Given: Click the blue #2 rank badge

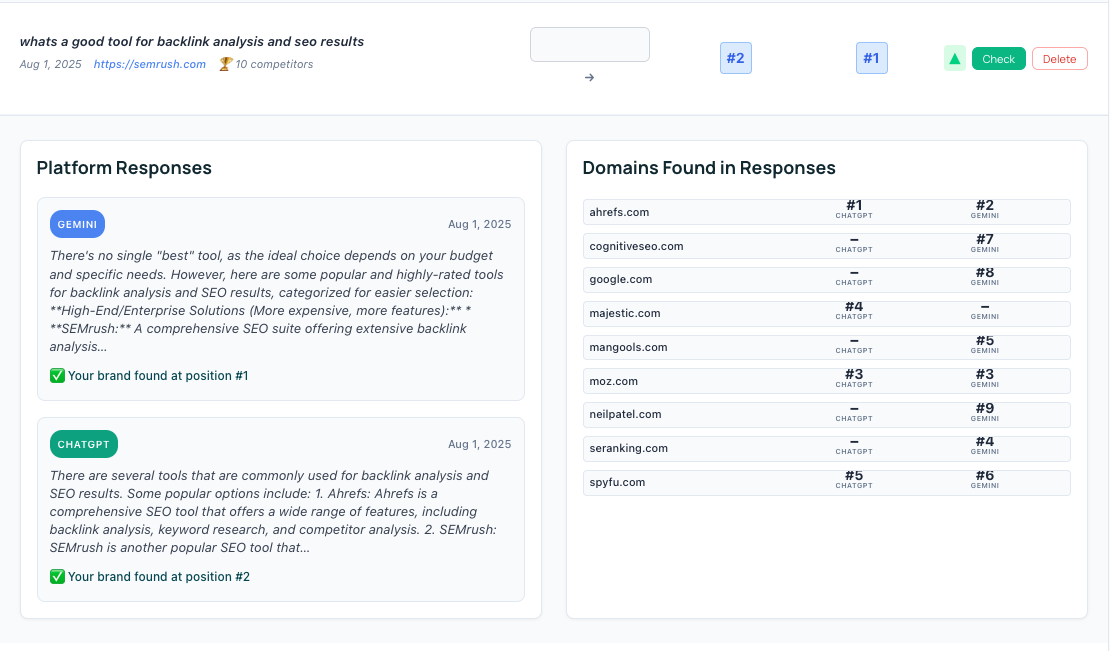Looking at the screenshot, I should pyautogui.click(x=735, y=58).
